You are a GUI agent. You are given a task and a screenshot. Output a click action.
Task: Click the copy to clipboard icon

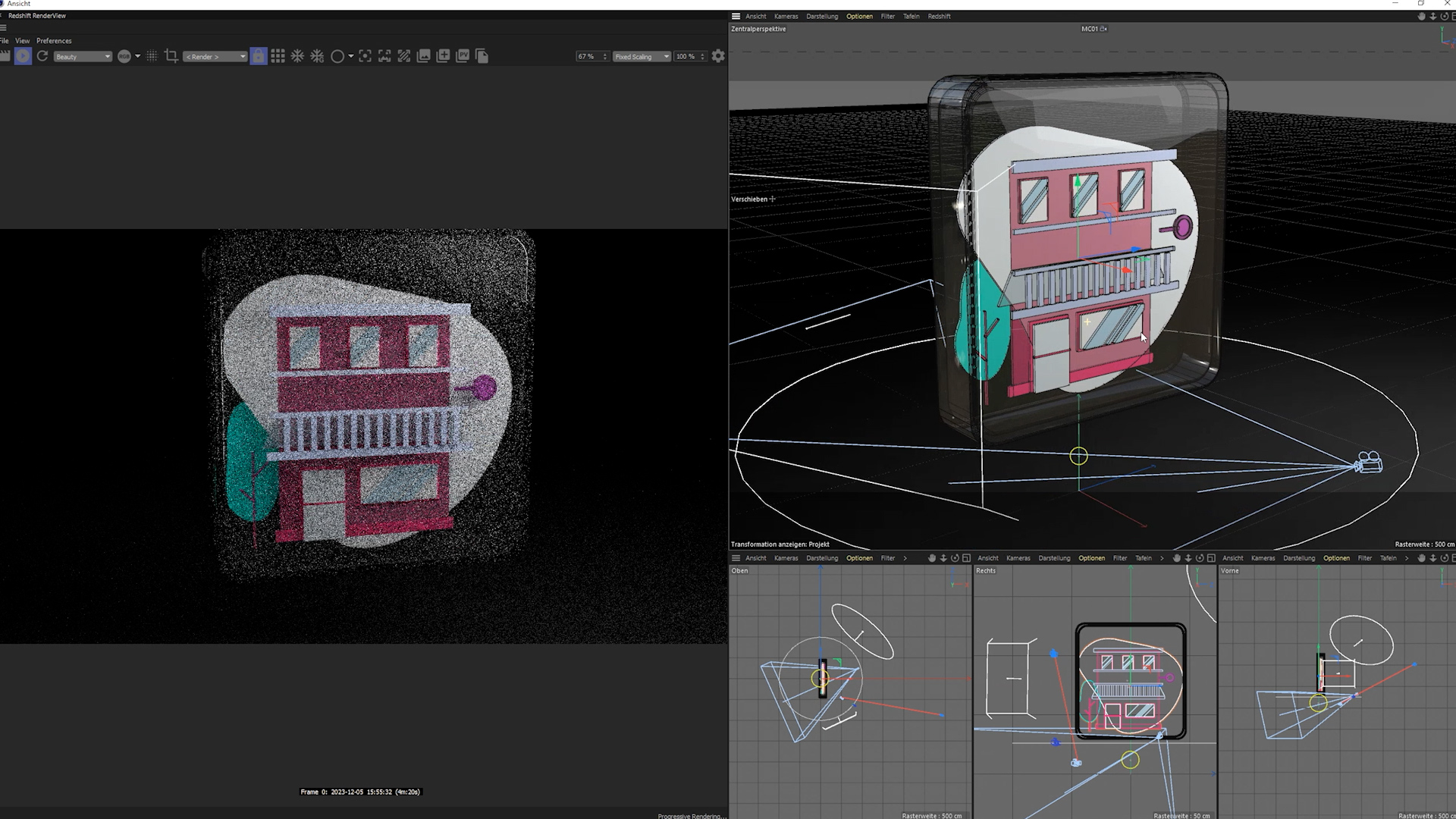coord(482,56)
